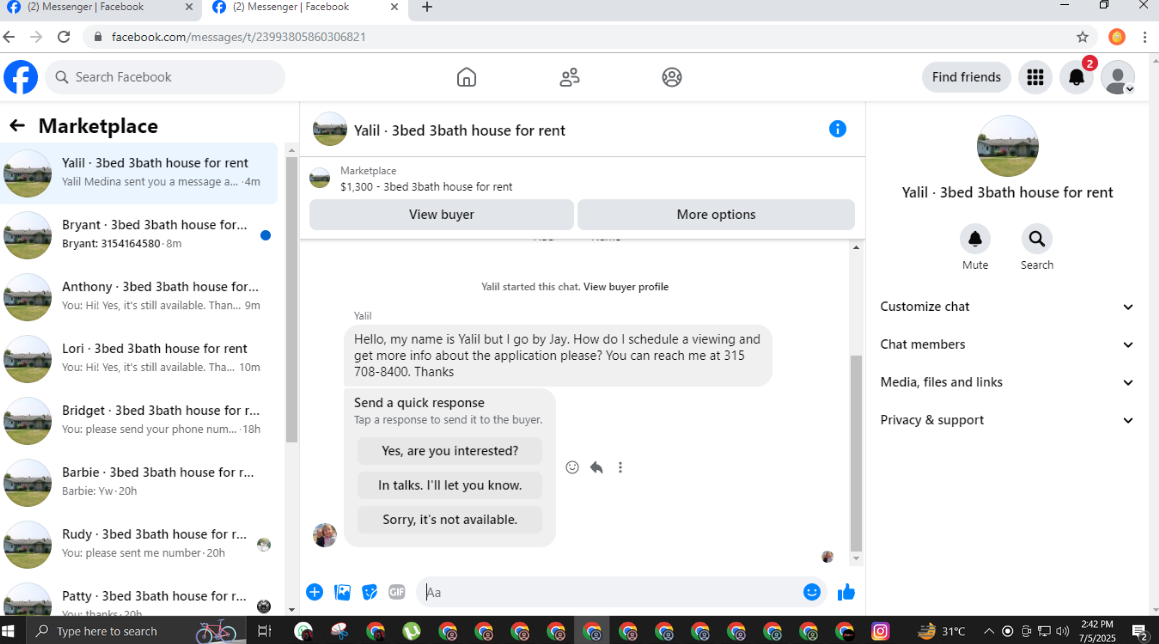Click the Facebook logo

coord(21,77)
